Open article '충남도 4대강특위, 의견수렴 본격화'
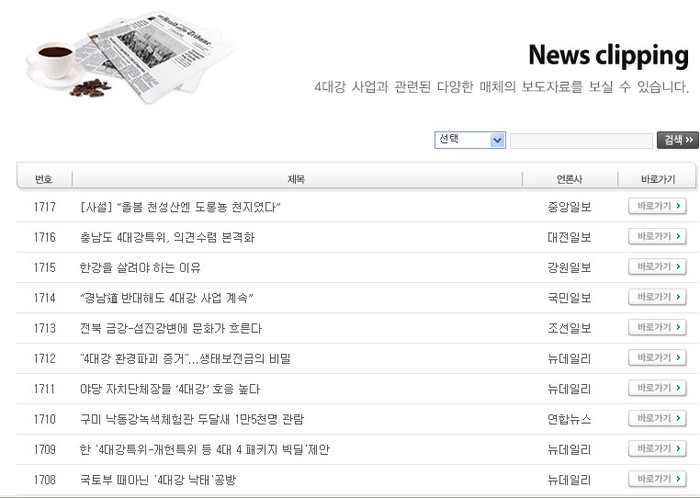700x498 pixels. tap(167, 237)
